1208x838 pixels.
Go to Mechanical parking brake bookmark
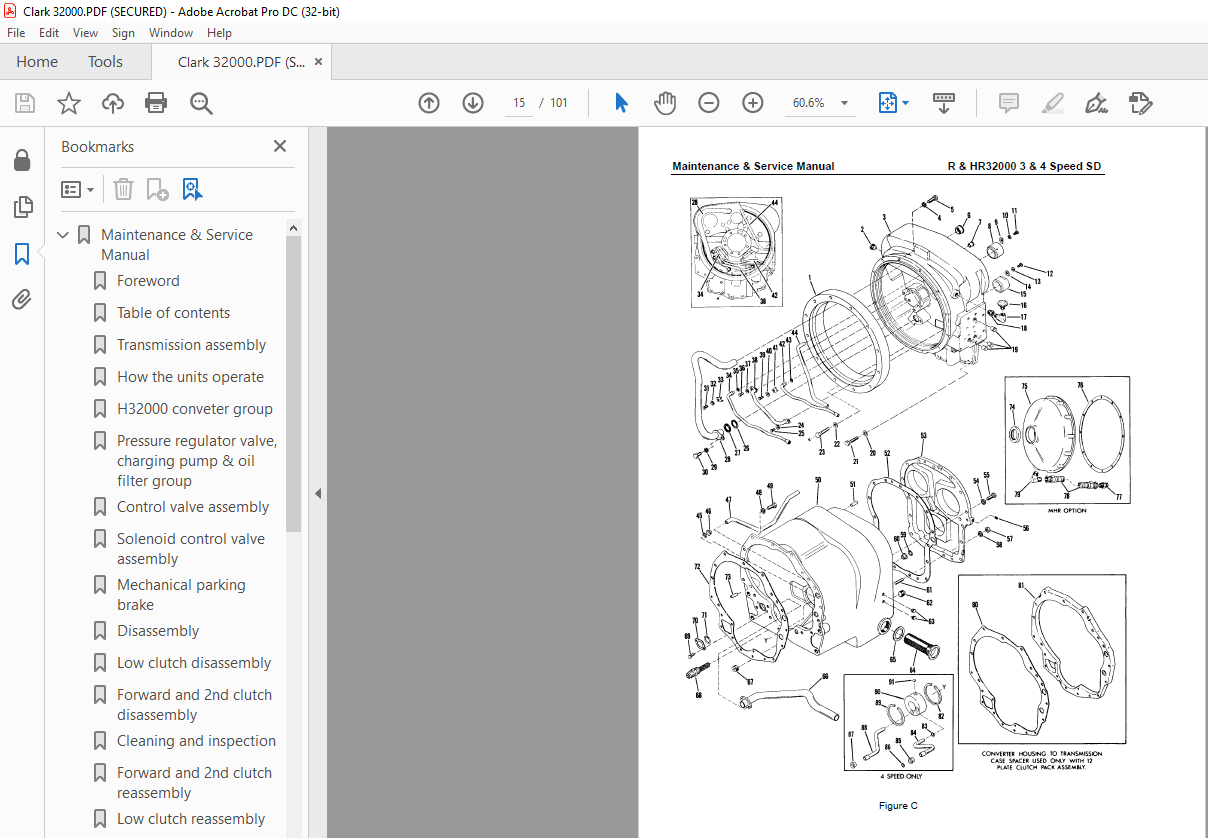181,595
